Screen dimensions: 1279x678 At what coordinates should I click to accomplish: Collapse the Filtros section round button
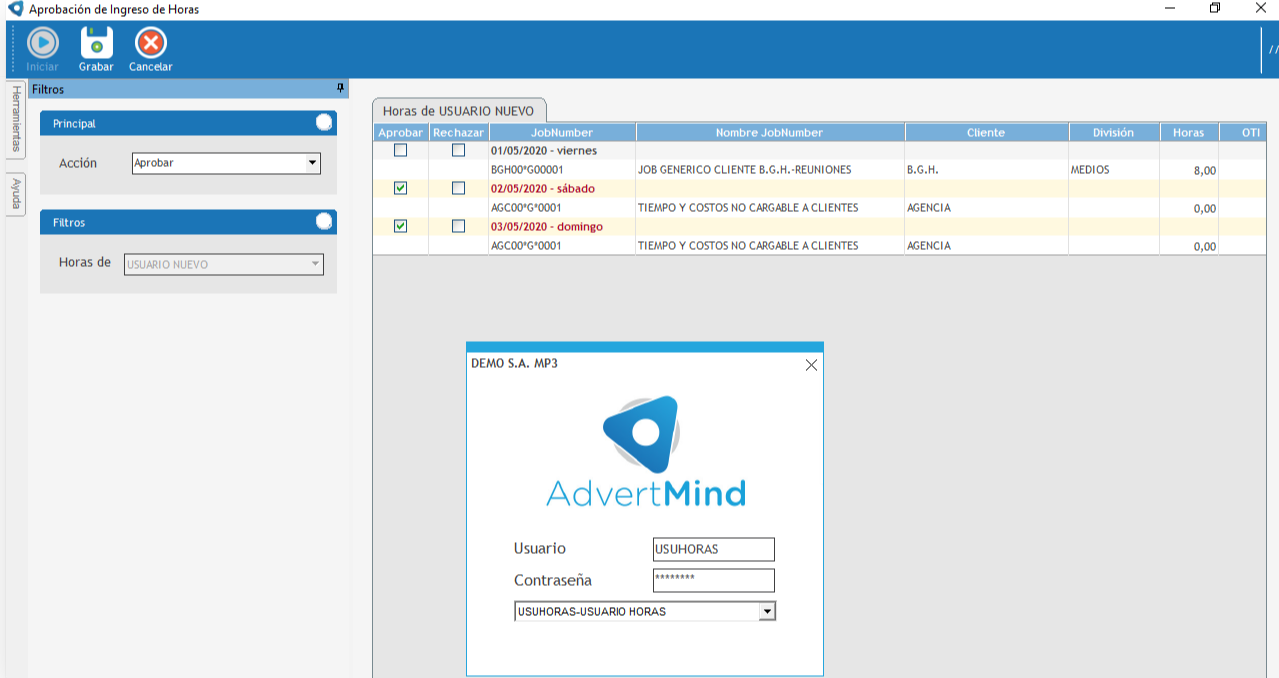323,222
